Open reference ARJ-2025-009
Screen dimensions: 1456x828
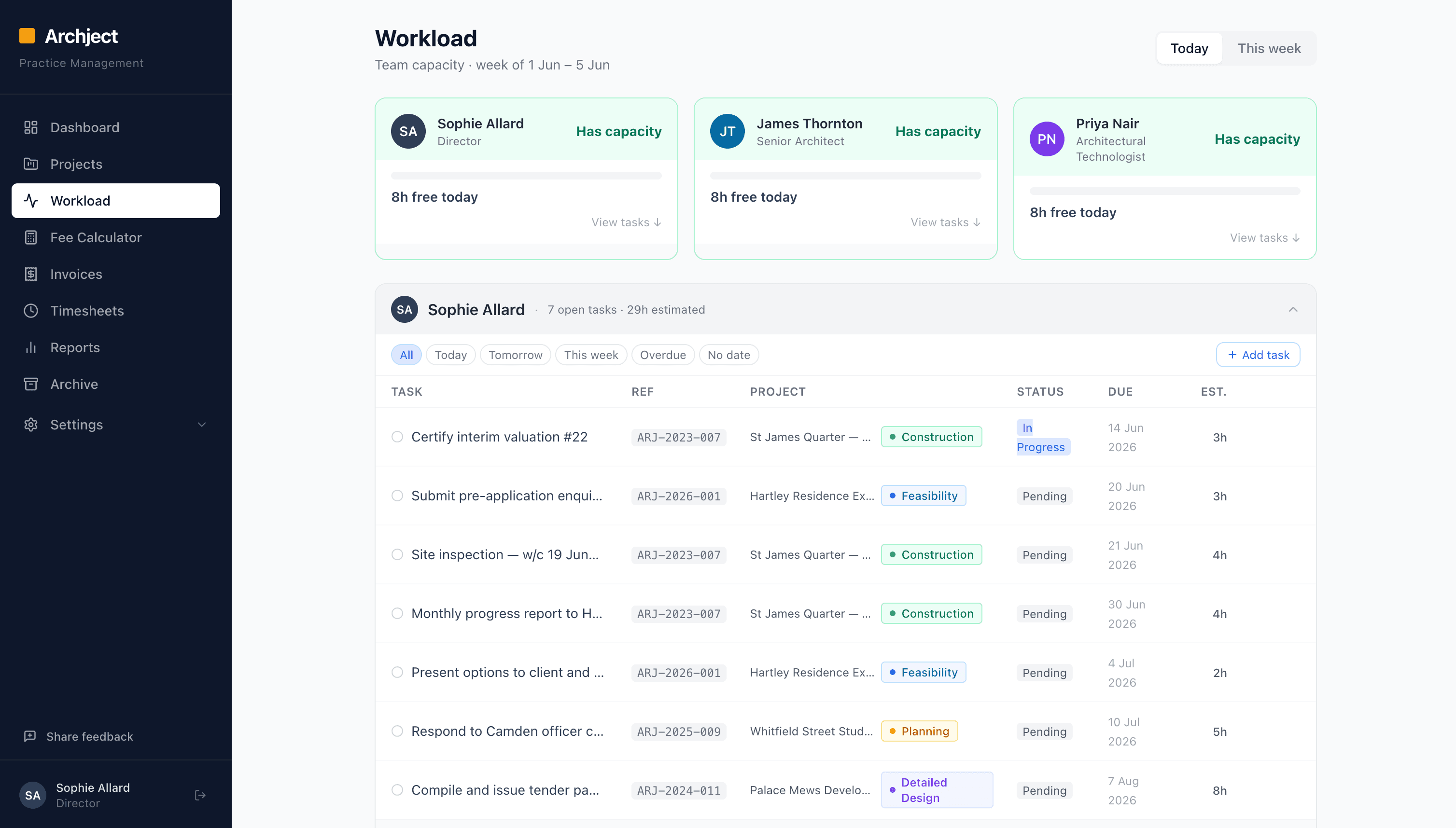678,731
